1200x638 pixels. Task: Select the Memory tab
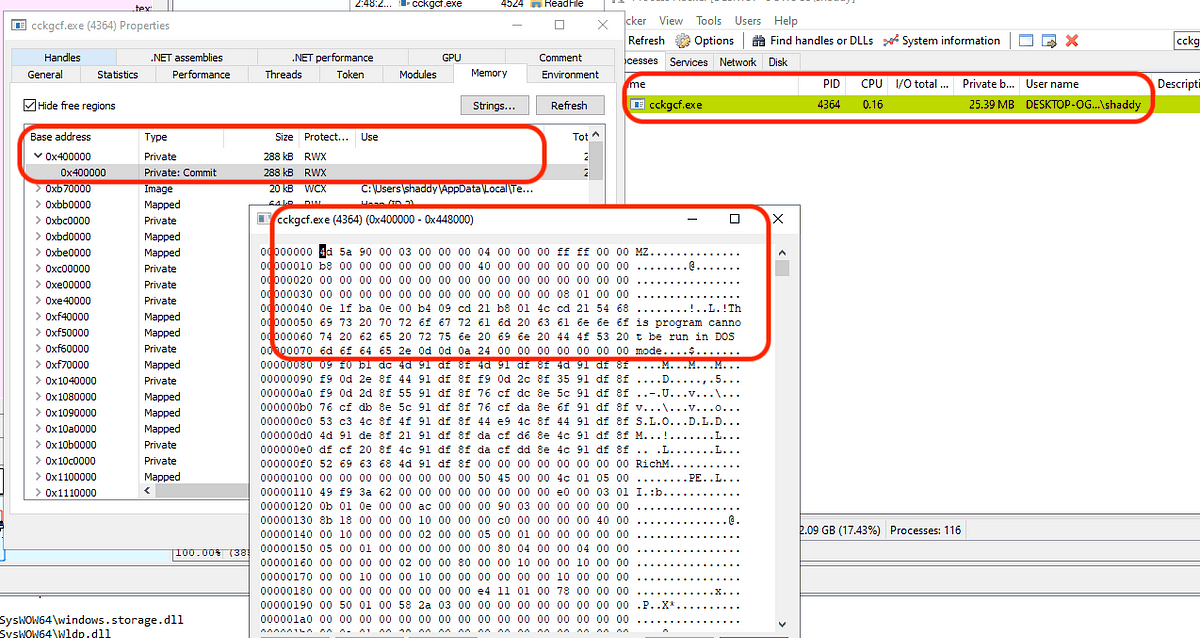489,74
